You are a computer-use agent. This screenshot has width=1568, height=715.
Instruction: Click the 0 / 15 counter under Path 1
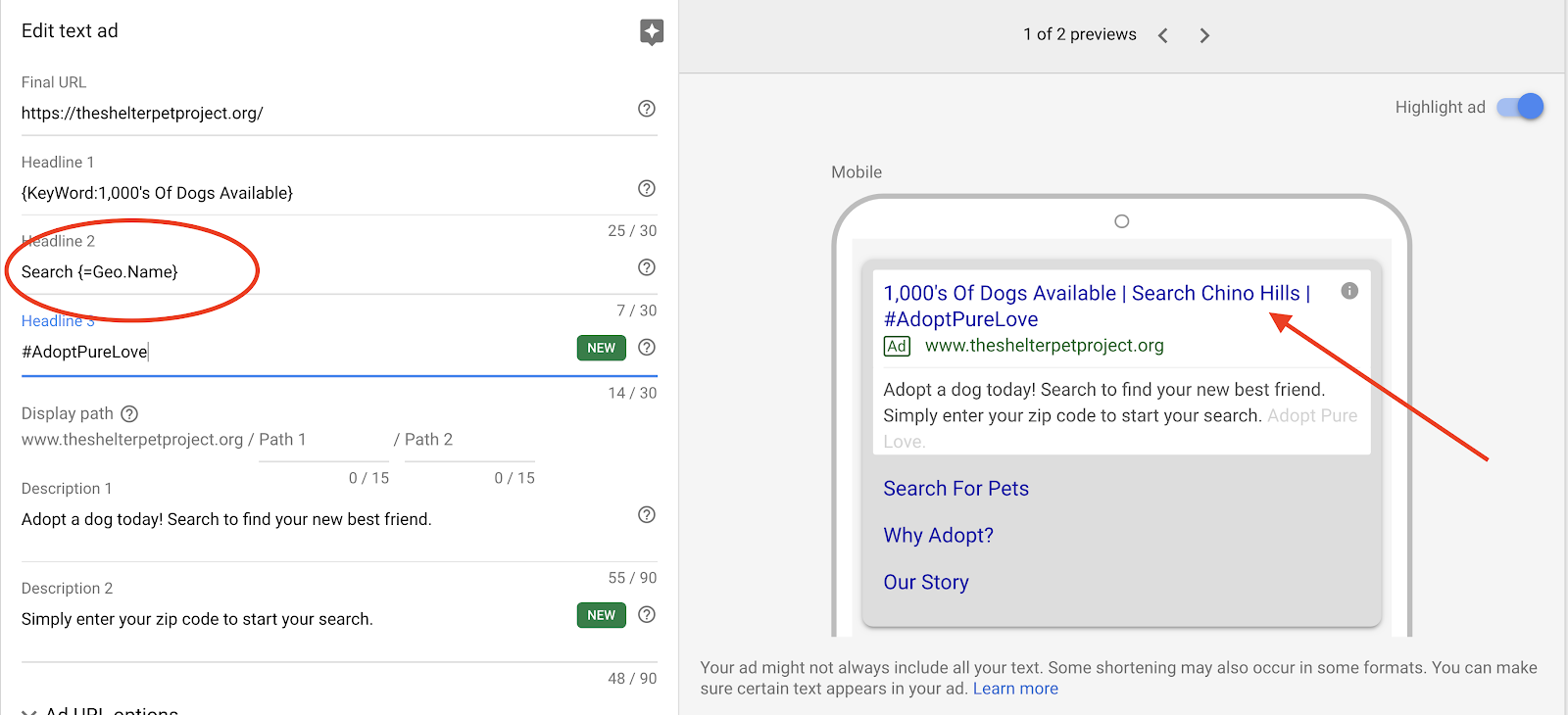tap(369, 478)
